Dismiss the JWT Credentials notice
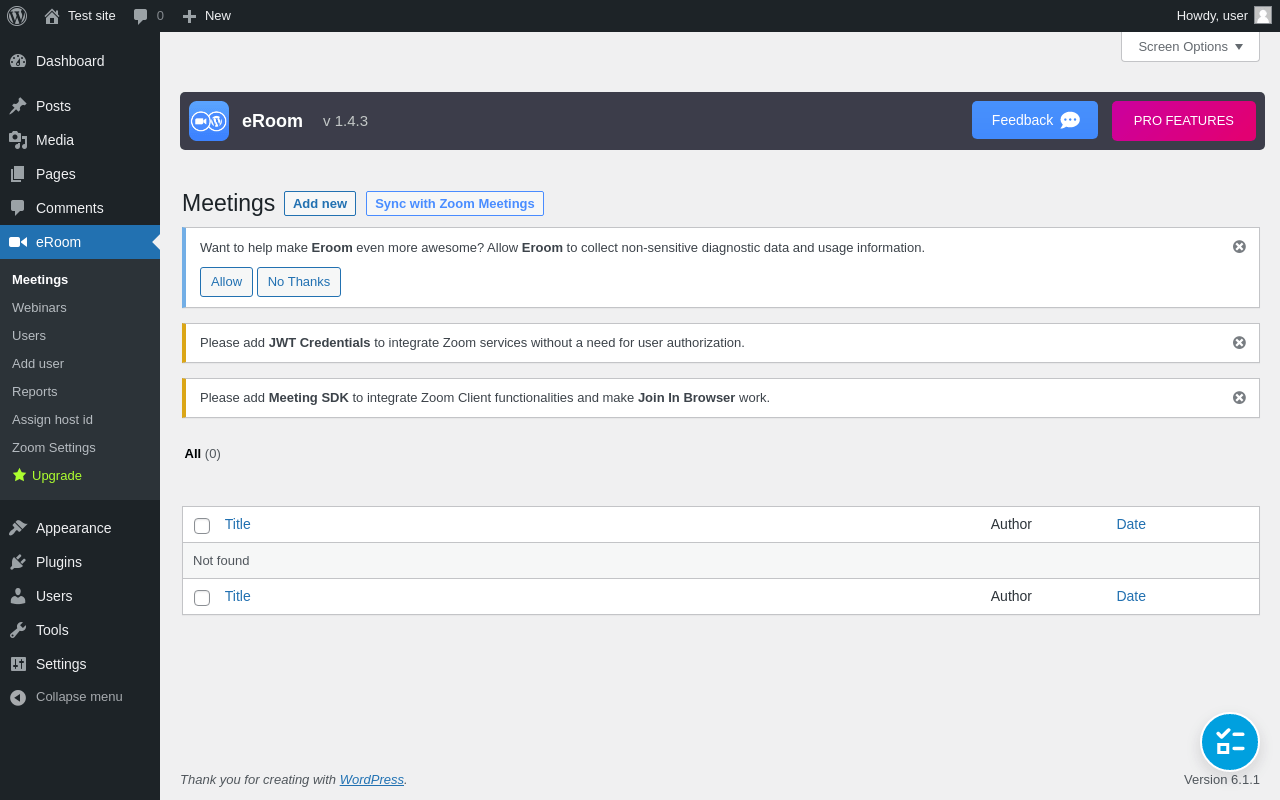The width and height of the screenshot is (1280, 800). pos(1239,343)
